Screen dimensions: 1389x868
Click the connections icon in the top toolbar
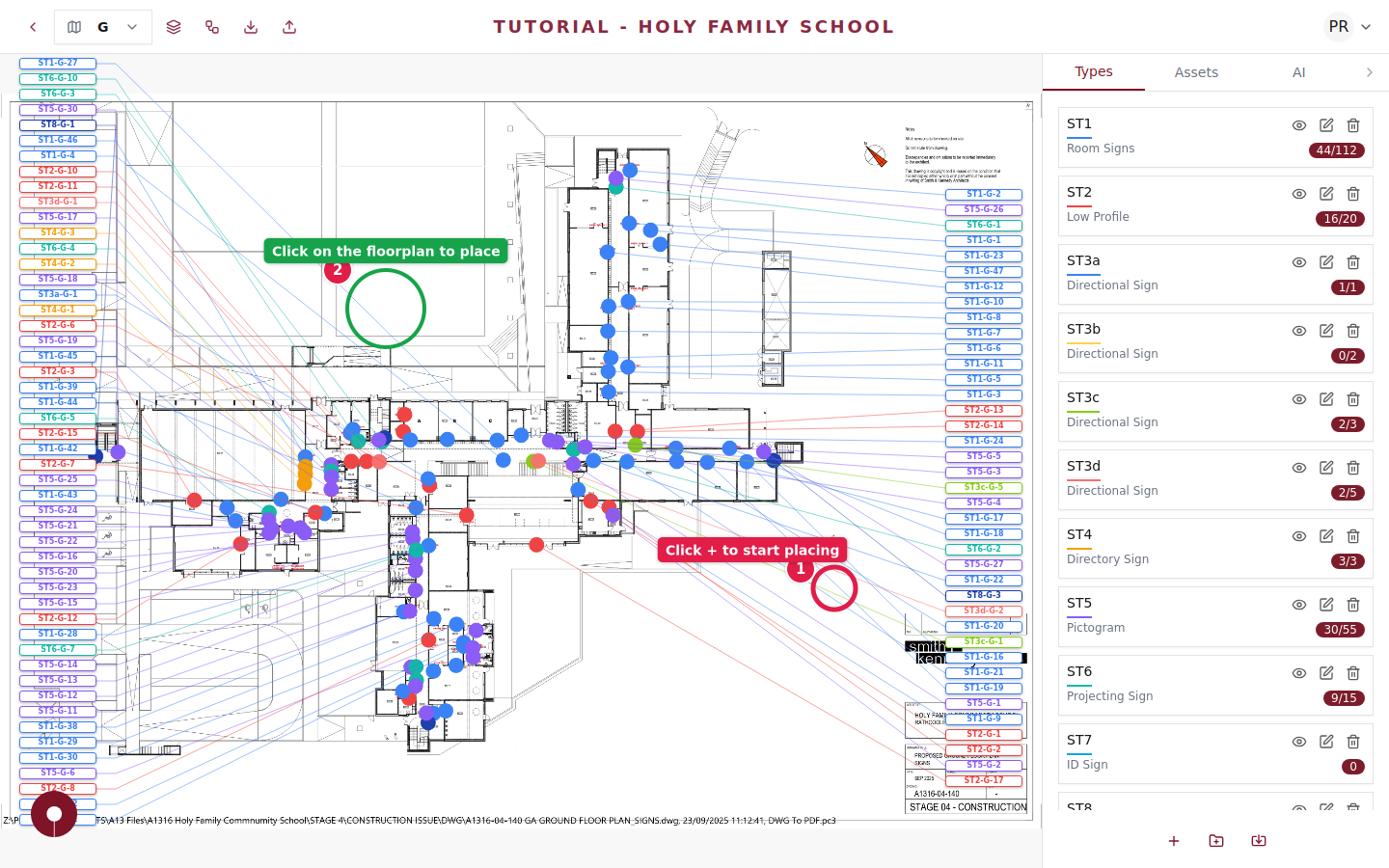click(x=212, y=26)
